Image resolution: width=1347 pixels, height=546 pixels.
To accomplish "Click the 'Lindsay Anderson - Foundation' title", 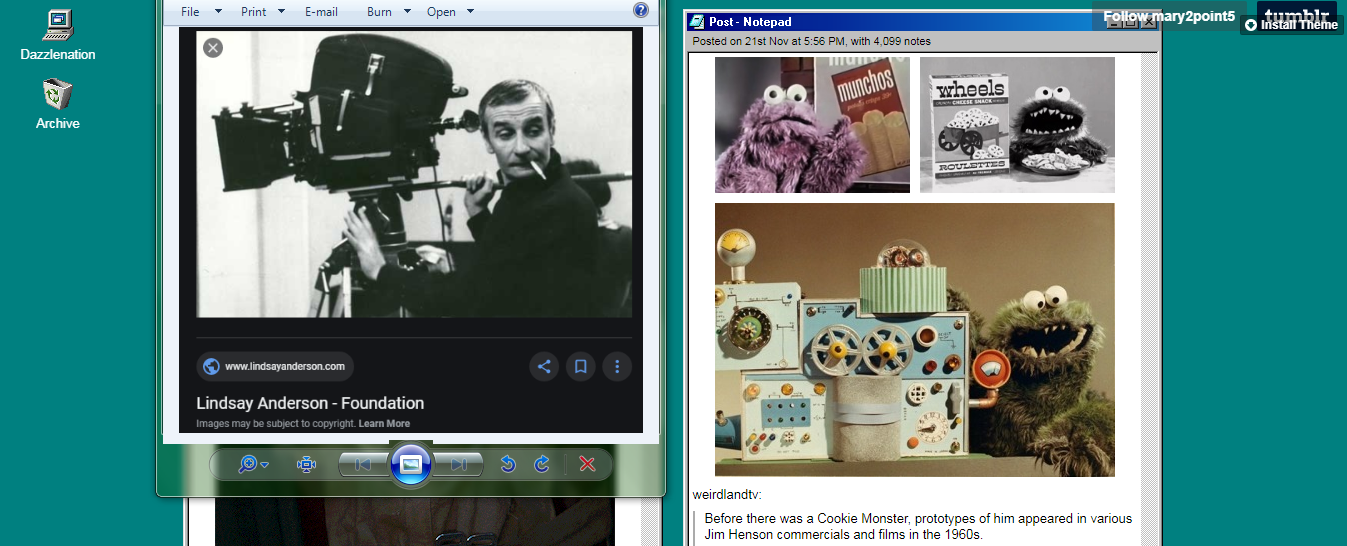I will (310, 403).
